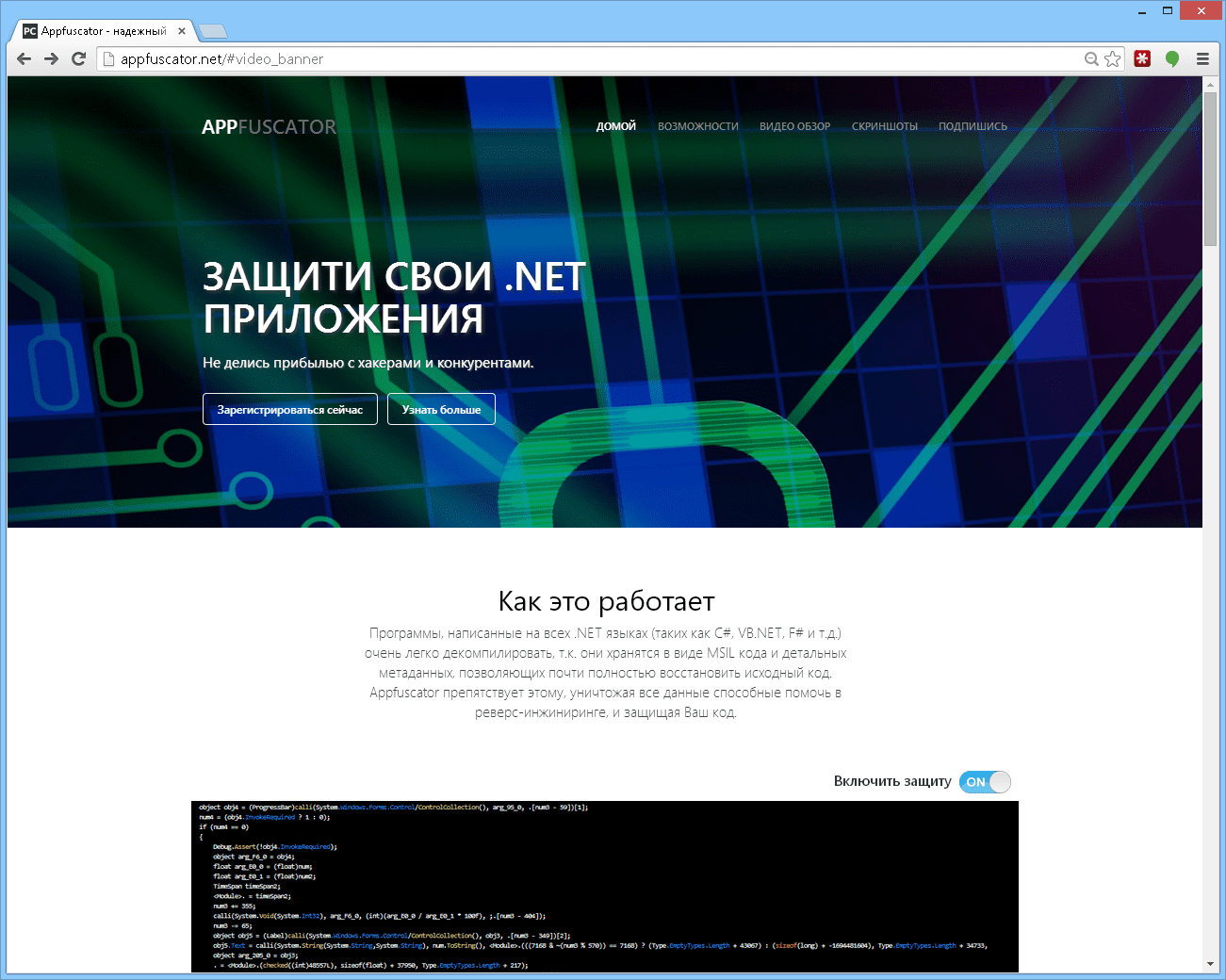Screen dimensions: 1226x980
Task: Select the Appfuscator browser tab
Action: tap(103, 31)
